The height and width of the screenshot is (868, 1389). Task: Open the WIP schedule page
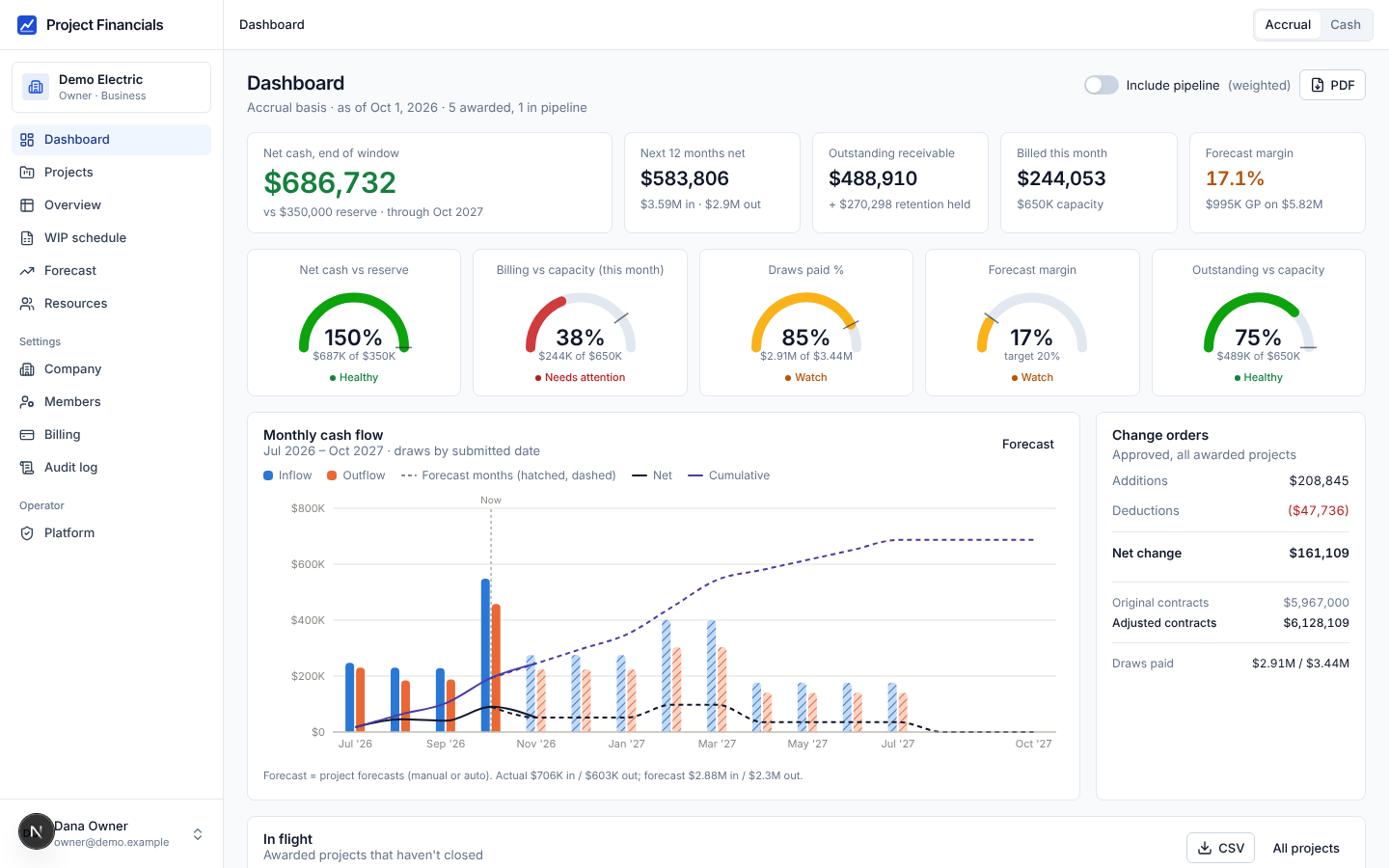pyautogui.click(x=111, y=238)
